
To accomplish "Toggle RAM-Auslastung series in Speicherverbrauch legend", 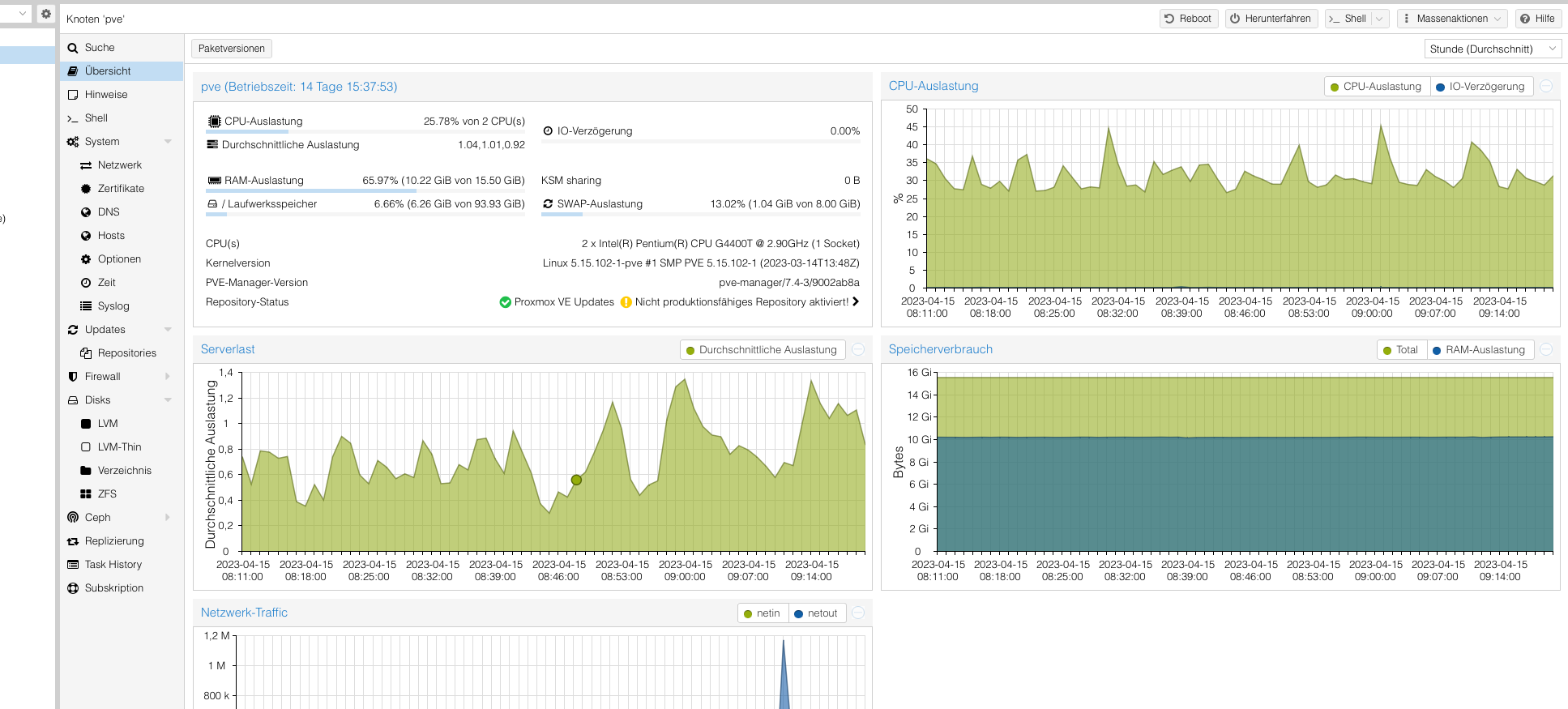I will 1479,350.
